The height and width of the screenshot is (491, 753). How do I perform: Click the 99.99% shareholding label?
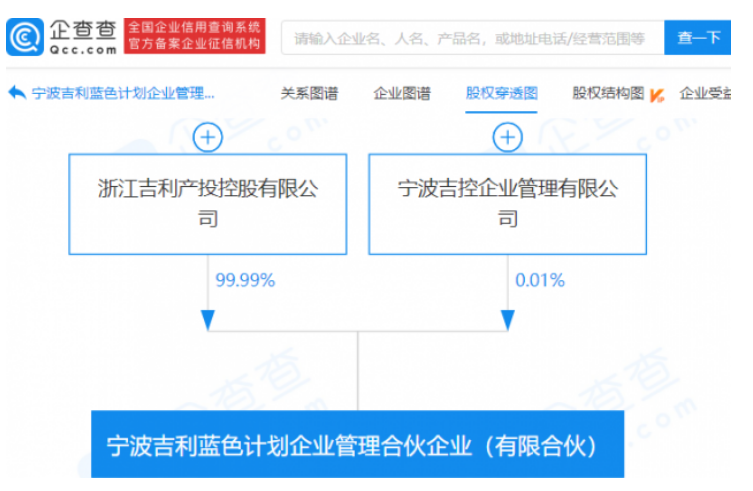(x=245, y=280)
